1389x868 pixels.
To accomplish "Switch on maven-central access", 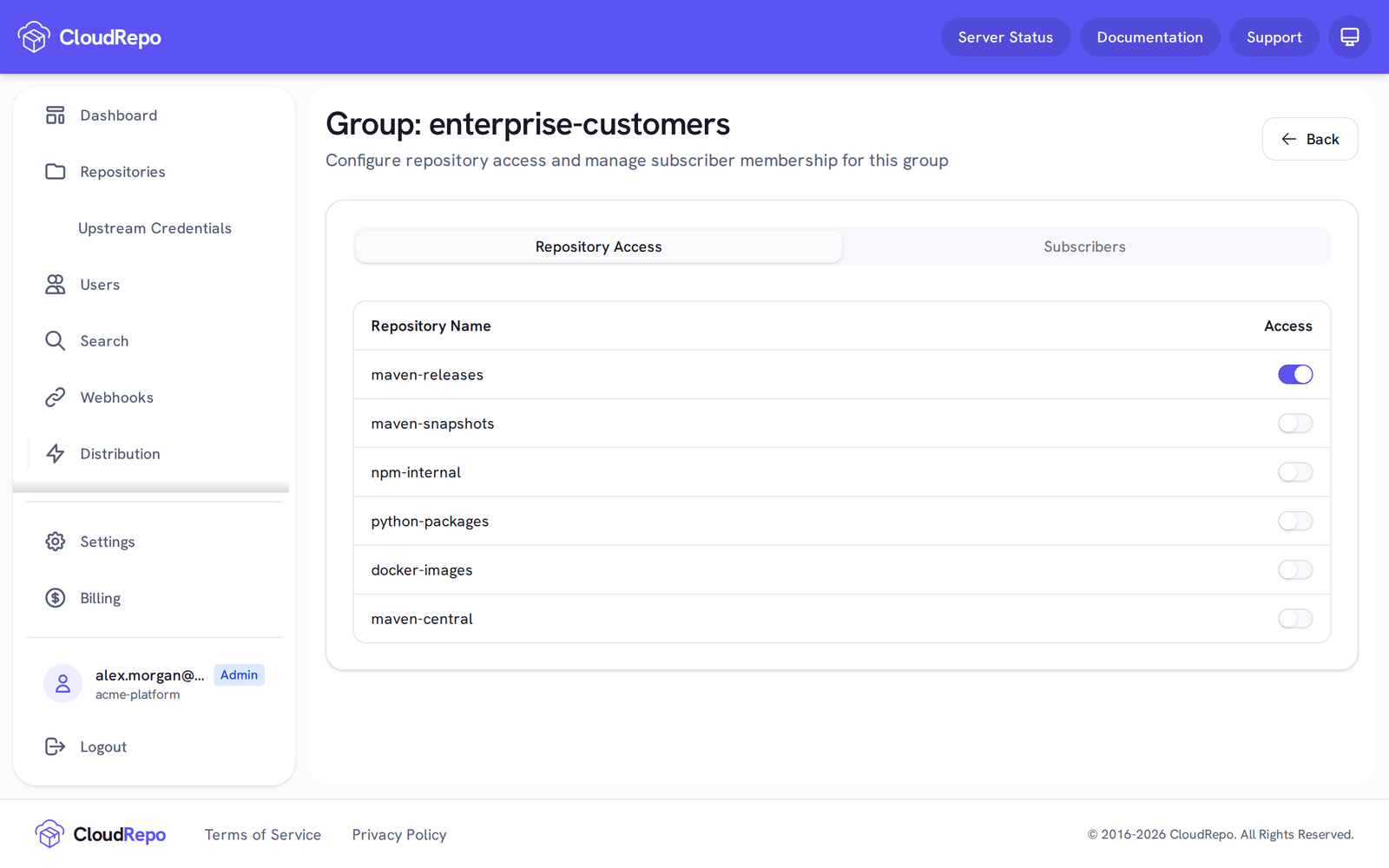I will tap(1295, 619).
